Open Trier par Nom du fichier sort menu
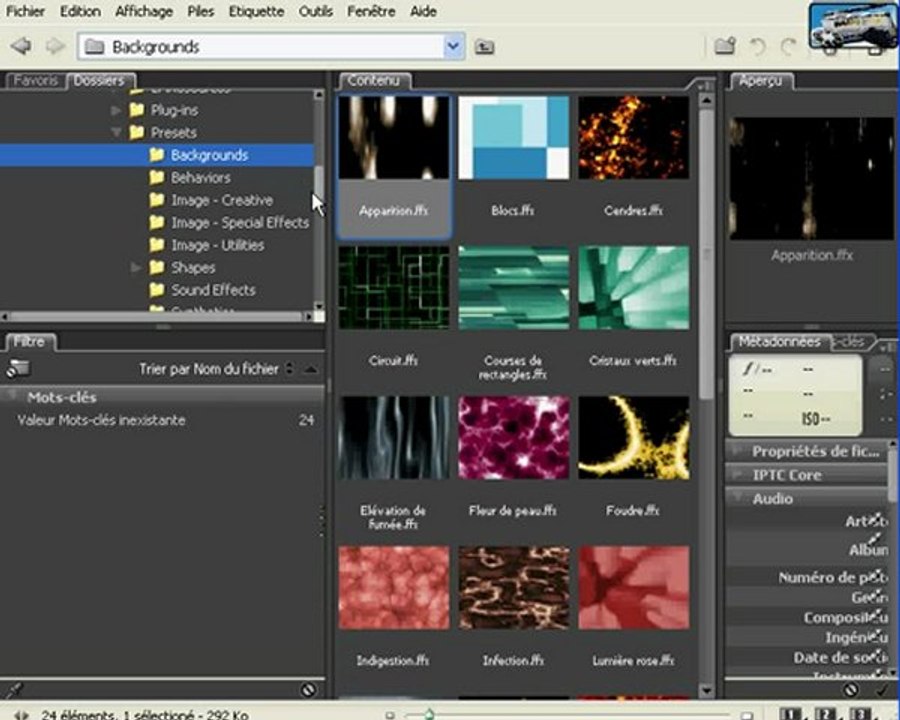This screenshot has height=720, width=900. (x=216, y=369)
